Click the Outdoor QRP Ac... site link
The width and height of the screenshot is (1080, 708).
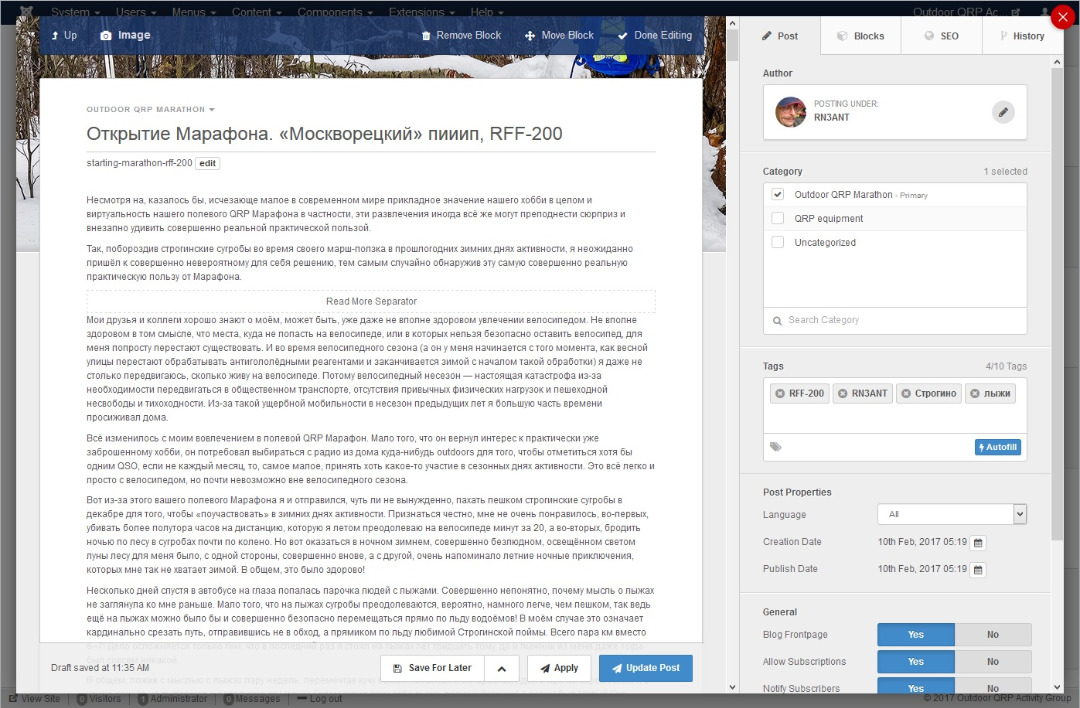965,12
